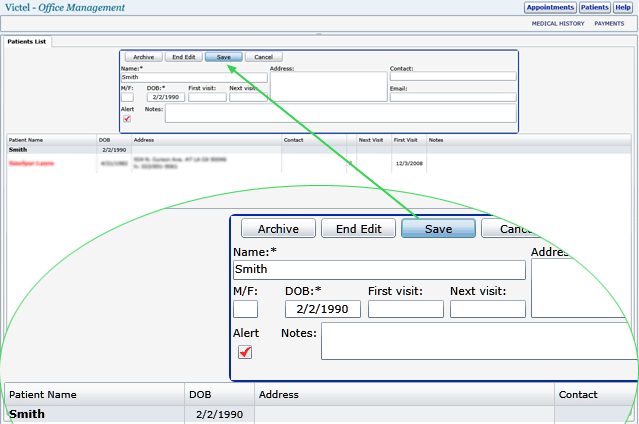The width and height of the screenshot is (639, 424).
Task: Sort by First Visit column header
Action: 409,140
